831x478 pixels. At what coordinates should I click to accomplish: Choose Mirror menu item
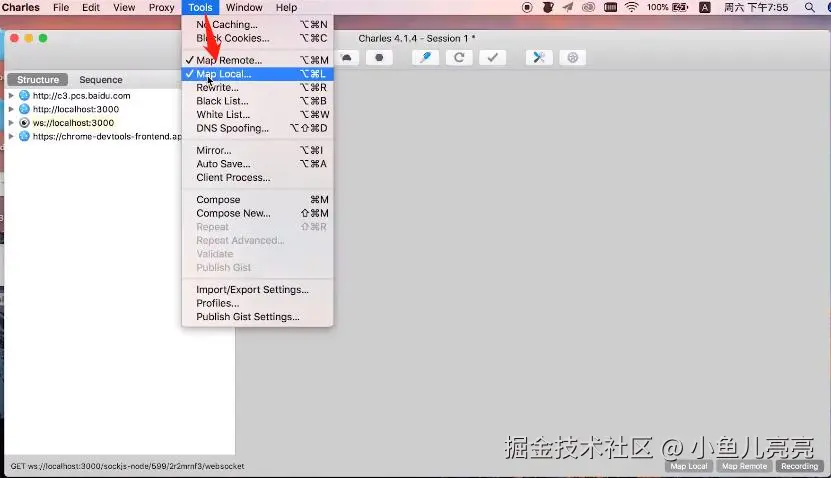click(258, 151)
